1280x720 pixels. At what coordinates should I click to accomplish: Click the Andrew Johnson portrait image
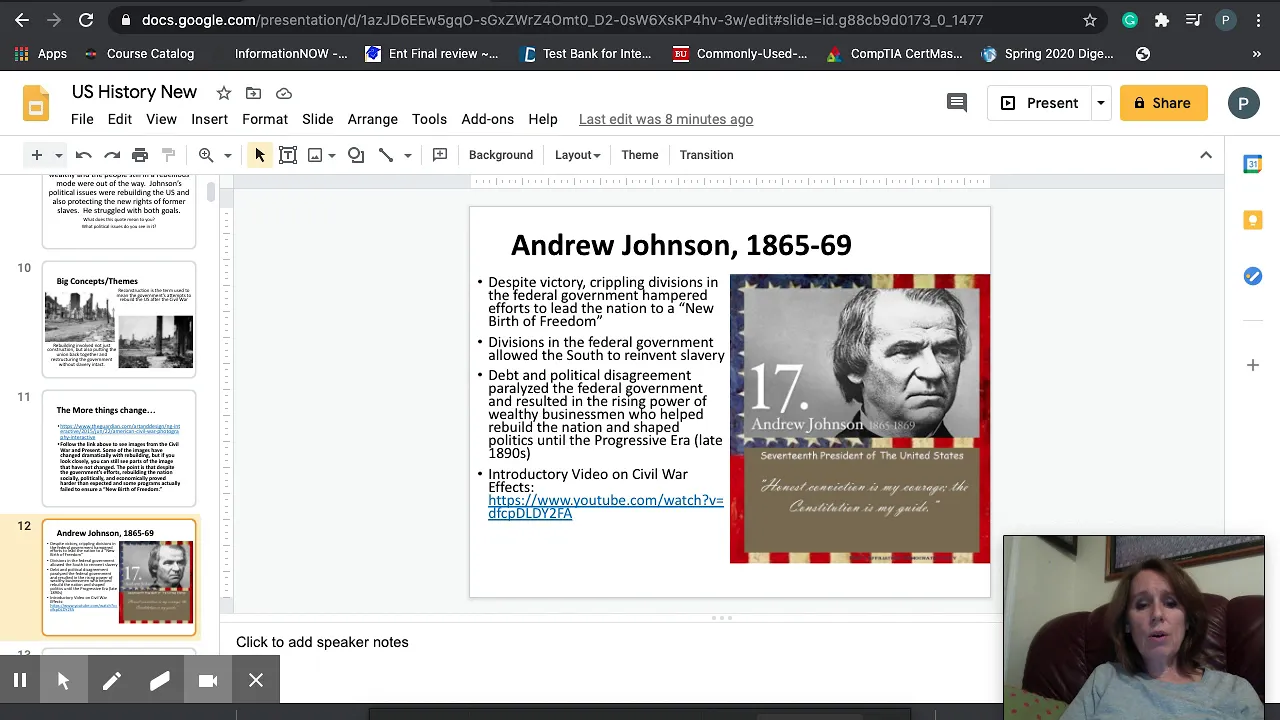pyautogui.click(x=860, y=418)
